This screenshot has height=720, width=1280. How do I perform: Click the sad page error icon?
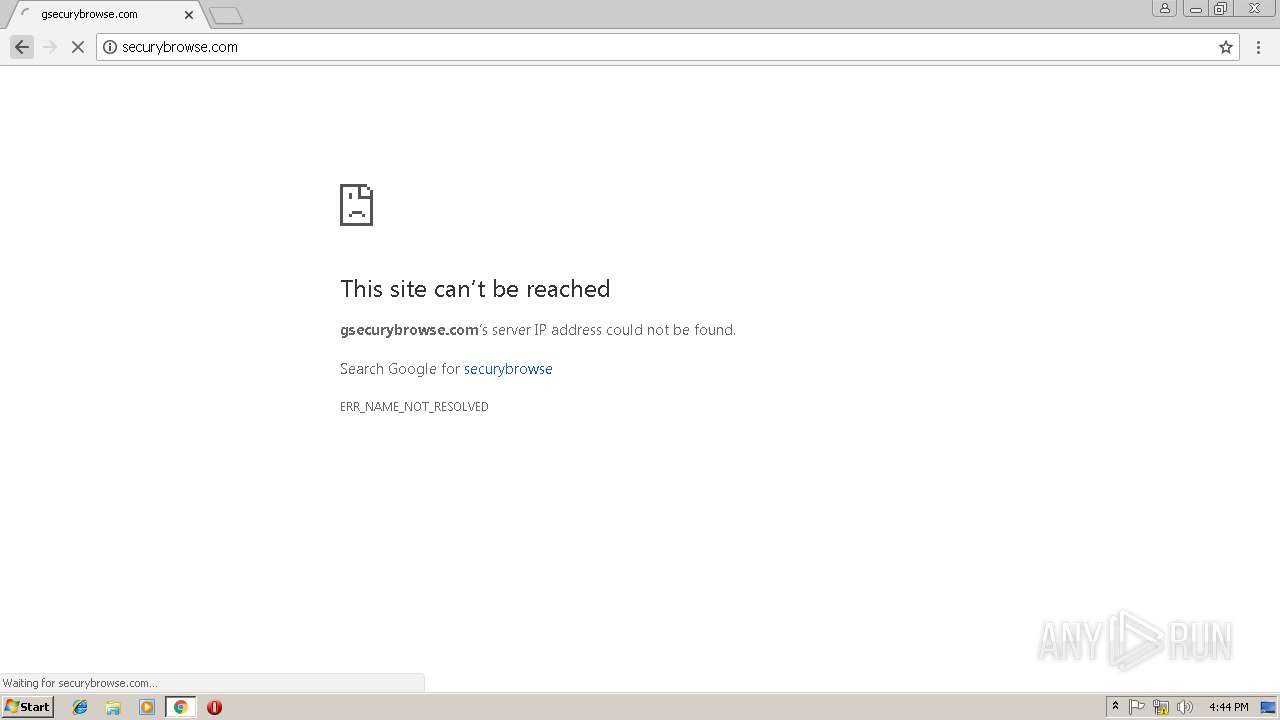[357, 205]
